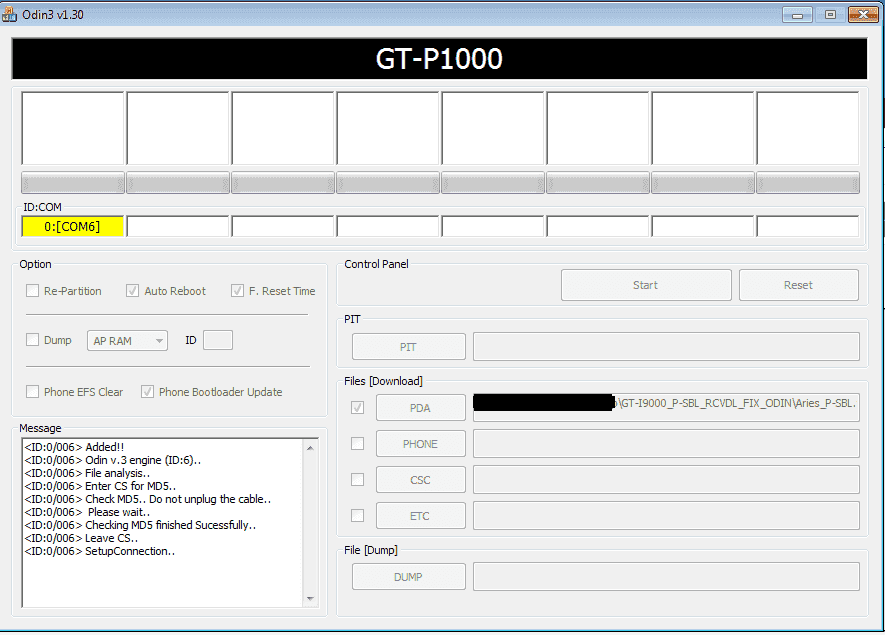Click the ETC file select button
The image size is (885, 635).
pyautogui.click(x=420, y=516)
